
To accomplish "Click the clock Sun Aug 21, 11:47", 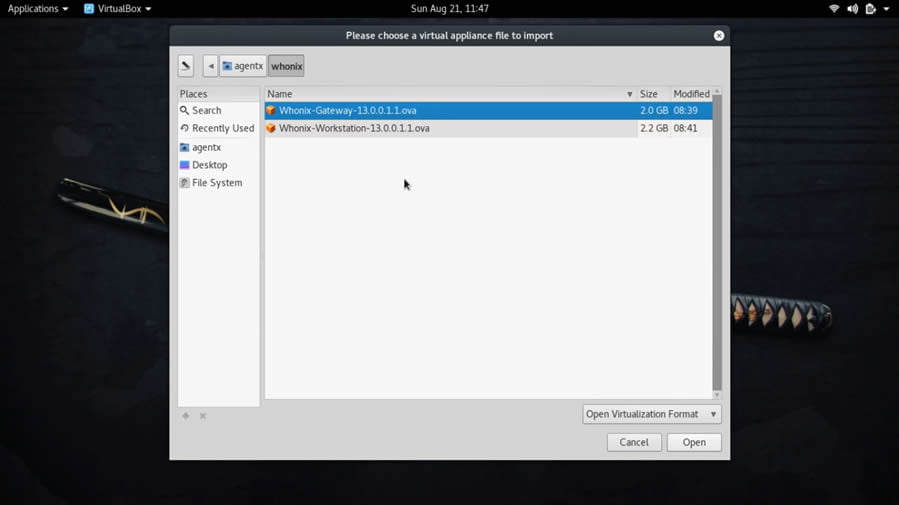I will (450, 9).
